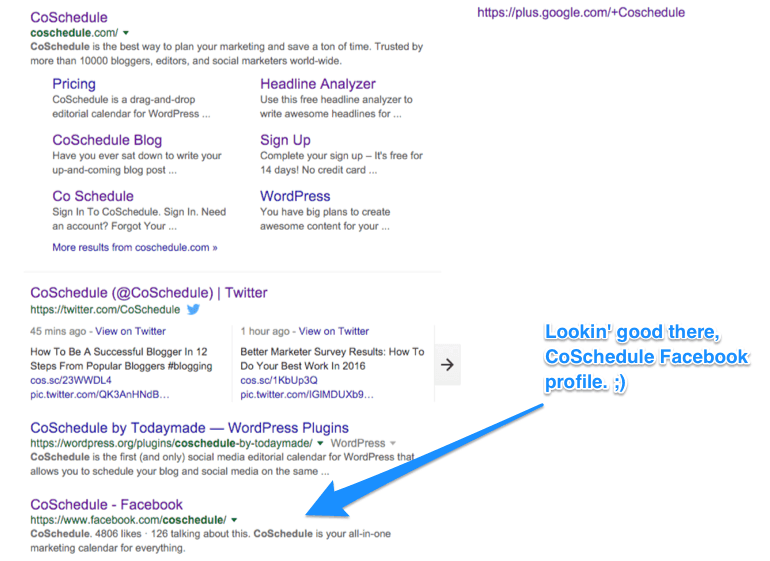Open the CoSchedule - Facebook result

tap(107, 505)
